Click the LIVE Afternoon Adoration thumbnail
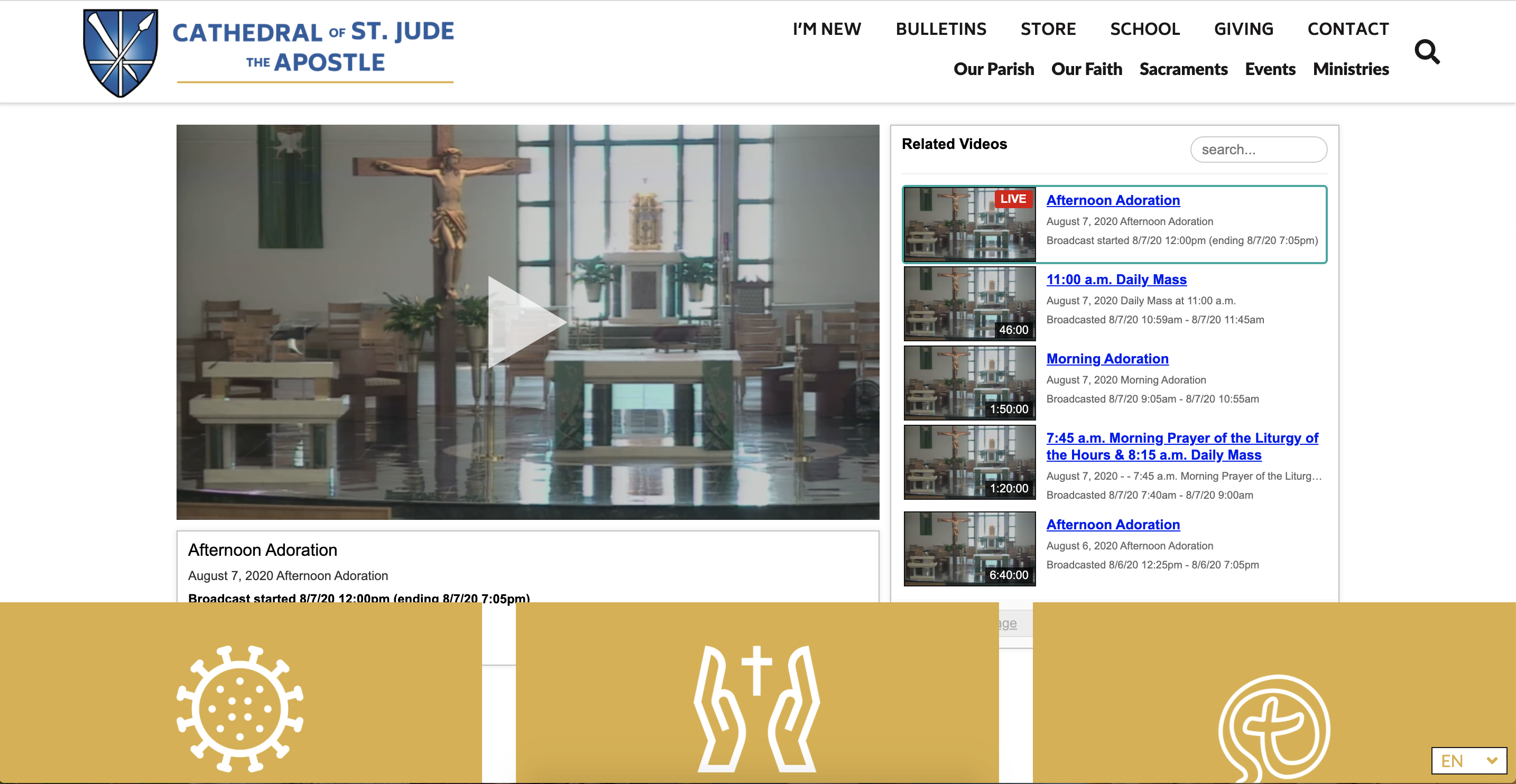 pos(969,224)
